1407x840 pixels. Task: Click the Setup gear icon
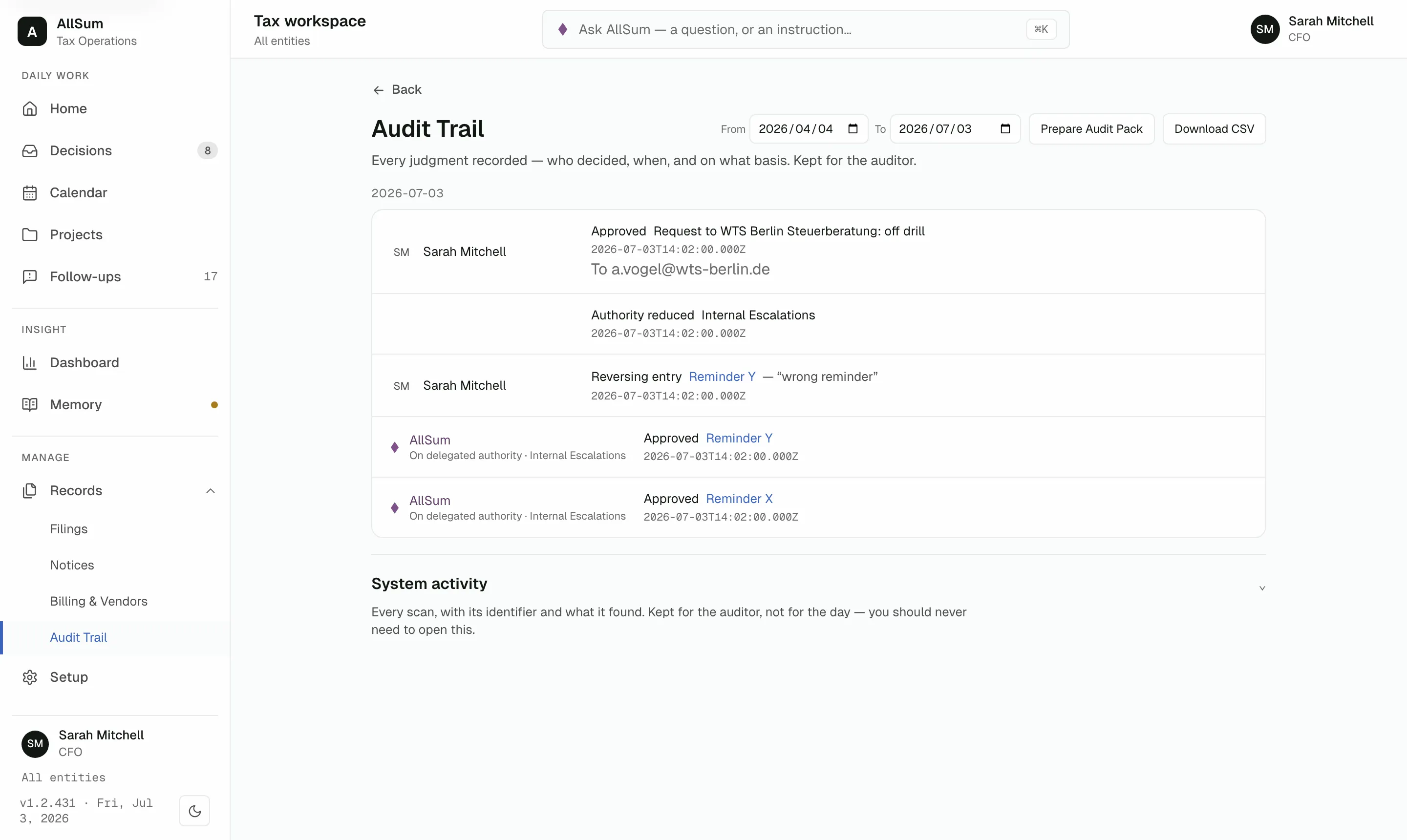tap(29, 677)
